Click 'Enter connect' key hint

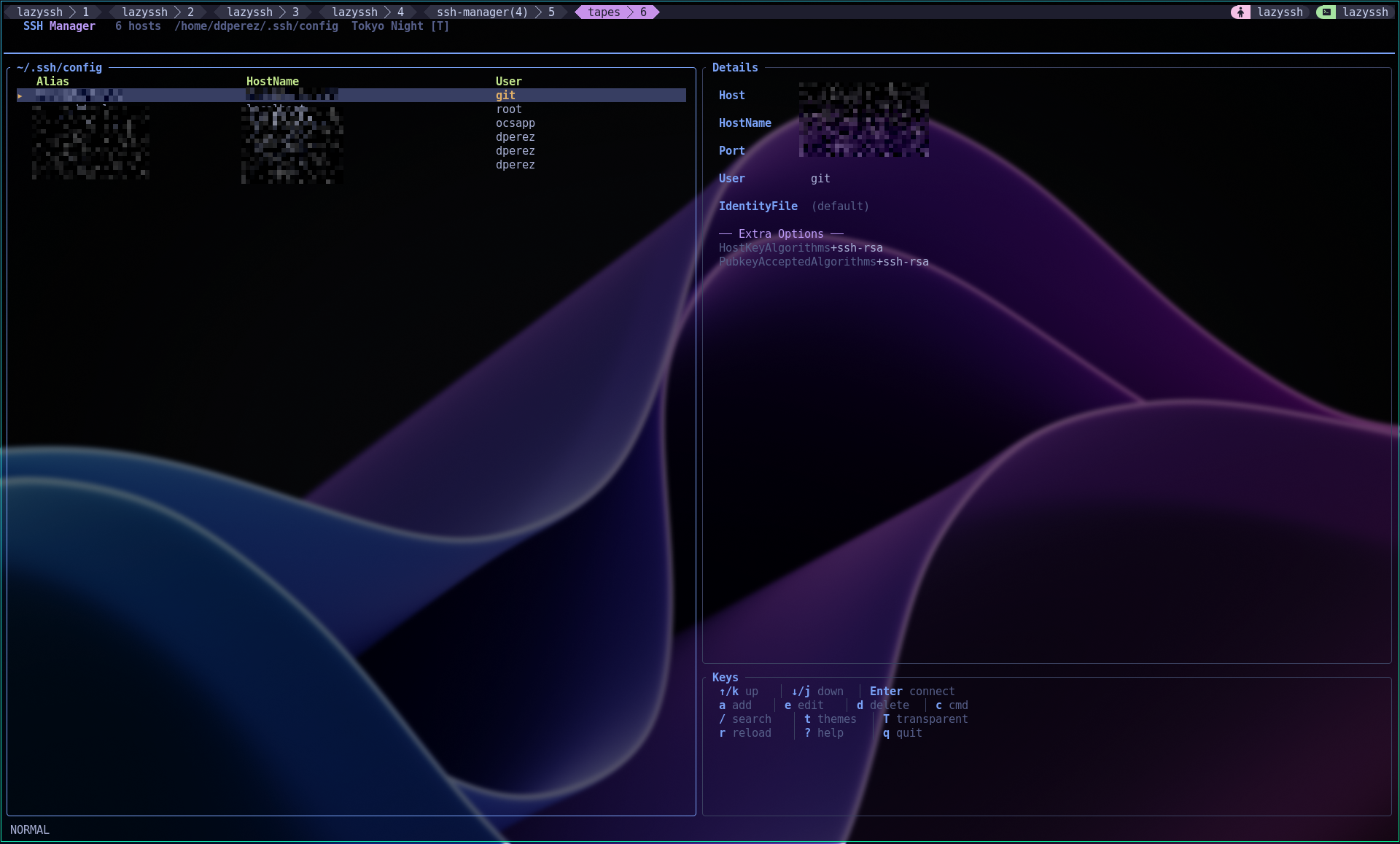click(x=911, y=692)
